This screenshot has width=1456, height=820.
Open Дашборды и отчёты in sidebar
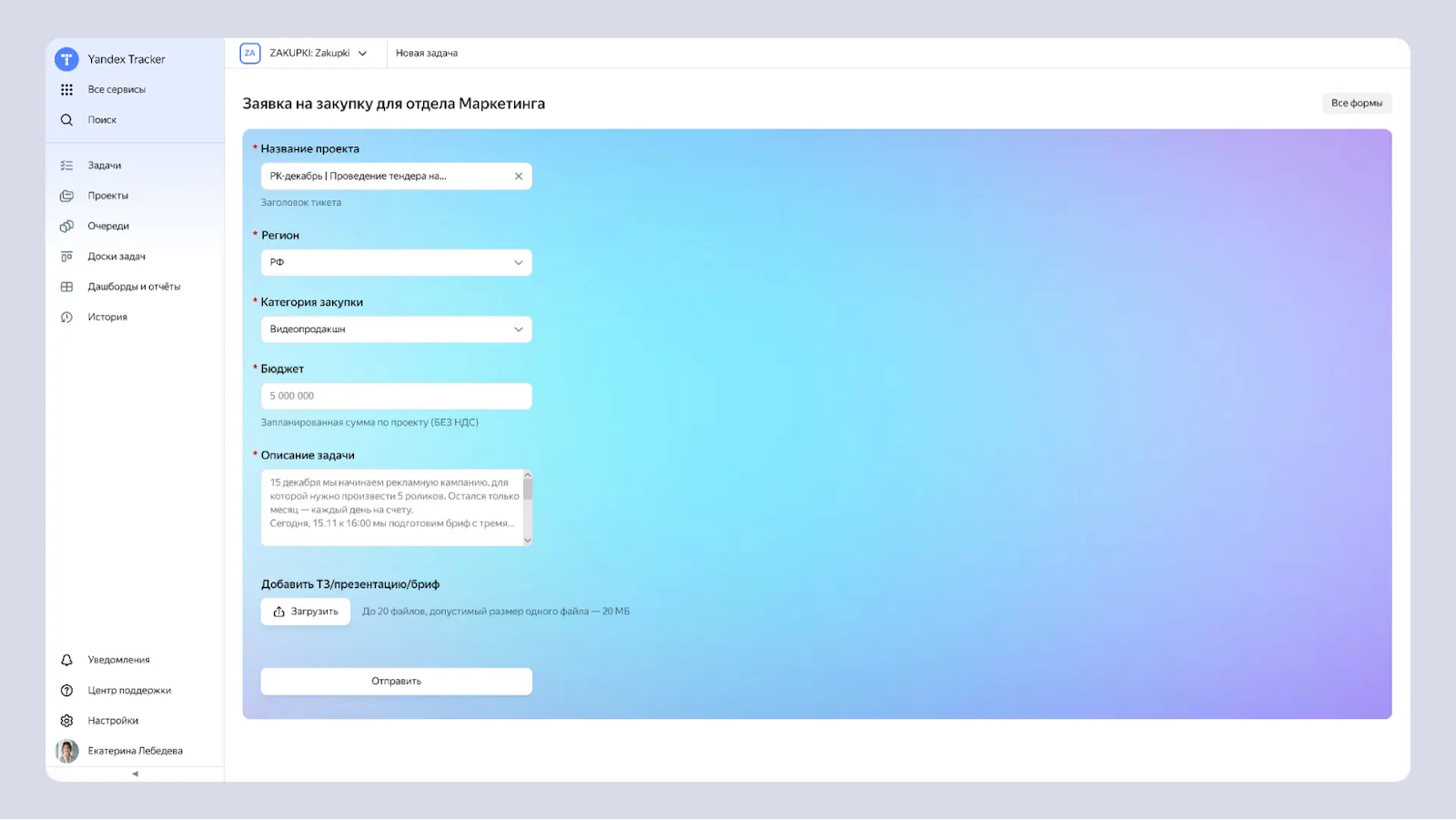click(134, 287)
